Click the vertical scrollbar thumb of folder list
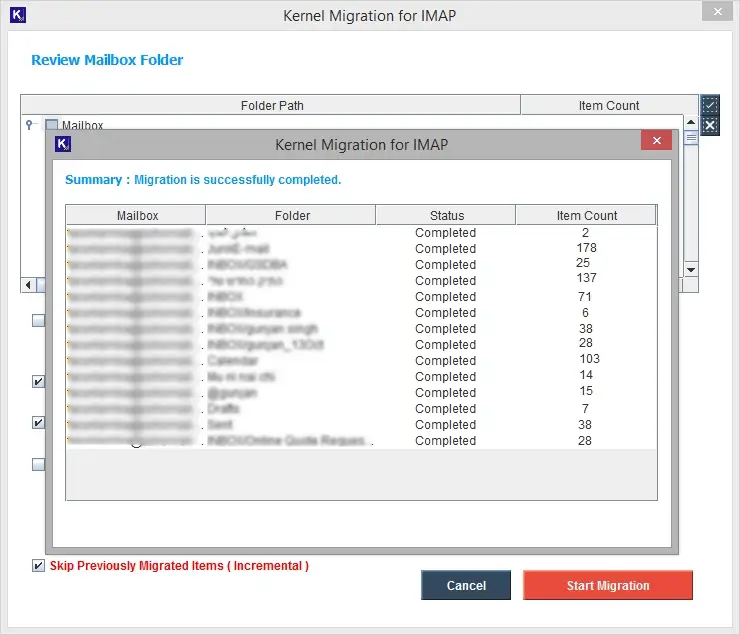The width and height of the screenshot is (740, 635). point(691,139)
